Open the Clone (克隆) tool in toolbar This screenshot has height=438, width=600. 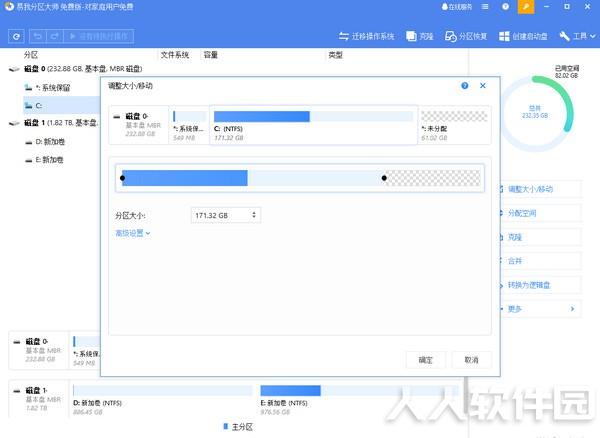(x=420, y=36)
